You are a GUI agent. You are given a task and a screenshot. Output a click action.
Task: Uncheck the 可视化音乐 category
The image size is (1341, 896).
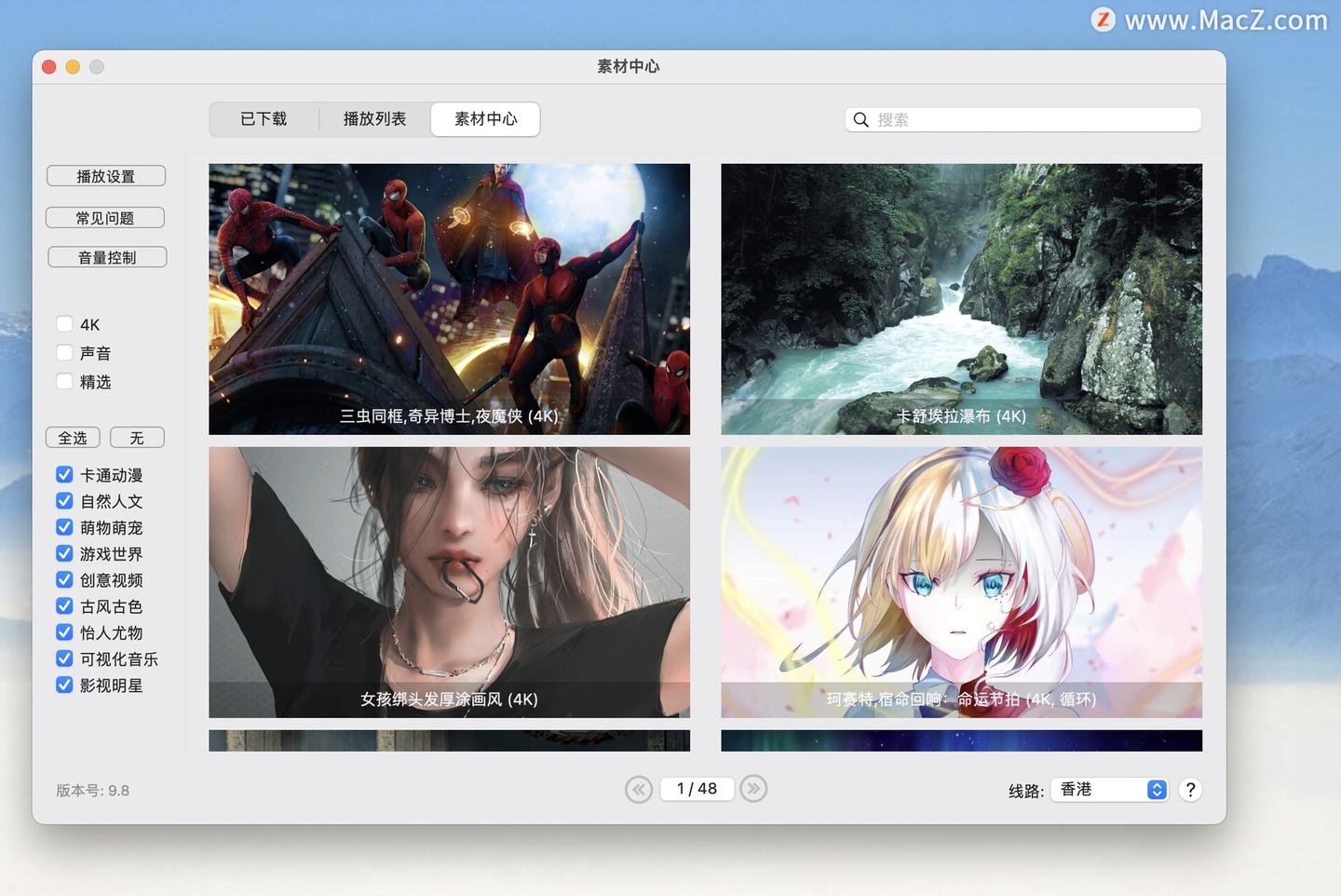(x=64, y=658)
